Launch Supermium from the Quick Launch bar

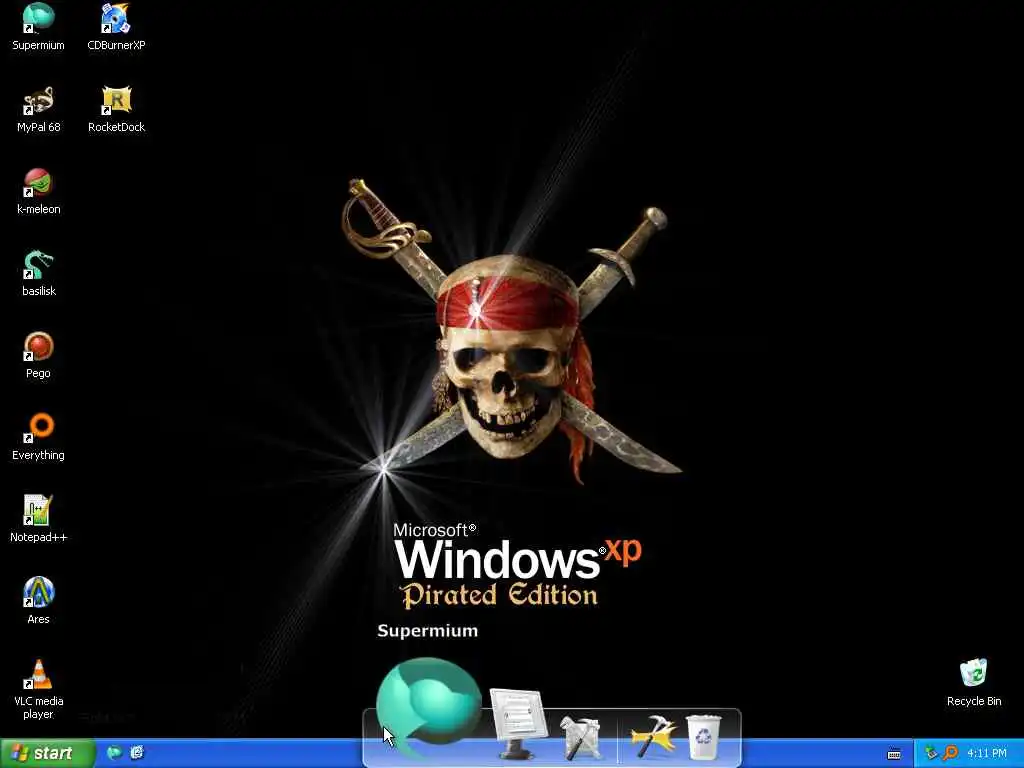click(x=114, y=753)
